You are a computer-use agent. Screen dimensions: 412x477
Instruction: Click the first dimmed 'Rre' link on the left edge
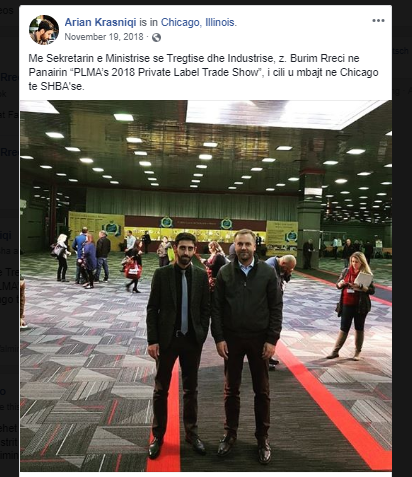pos(9,77)
